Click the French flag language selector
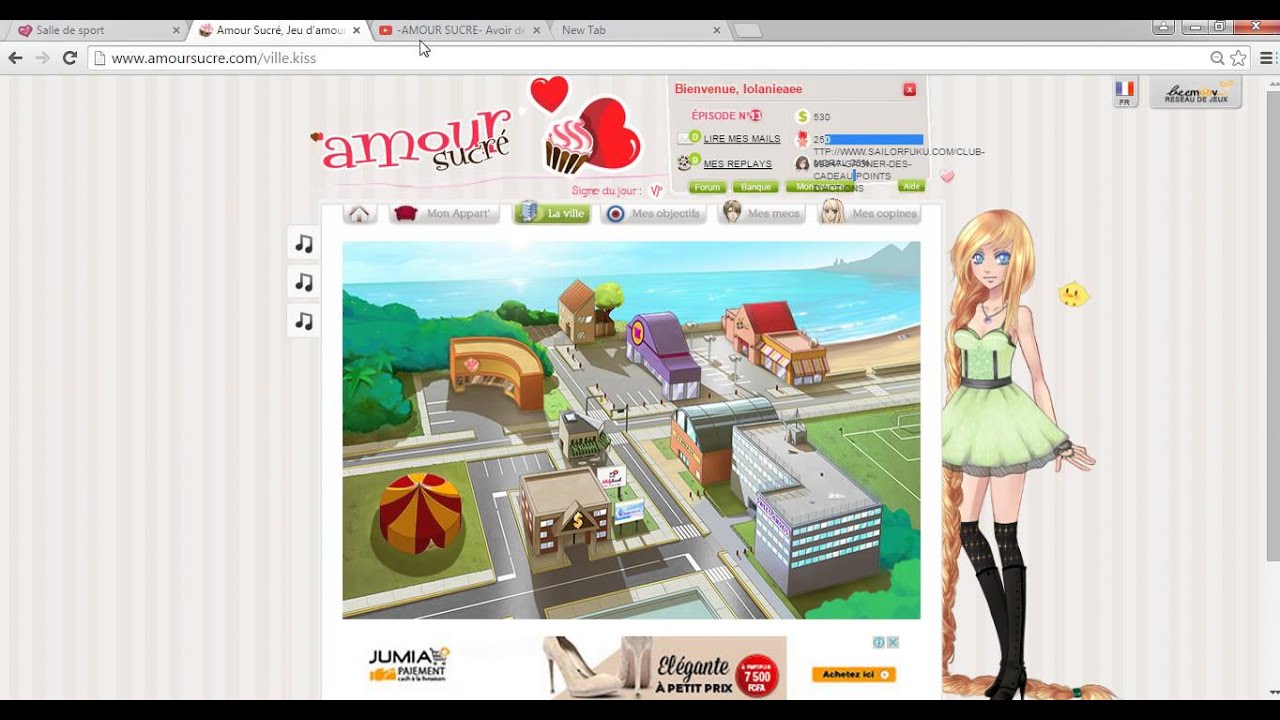 1125,92
